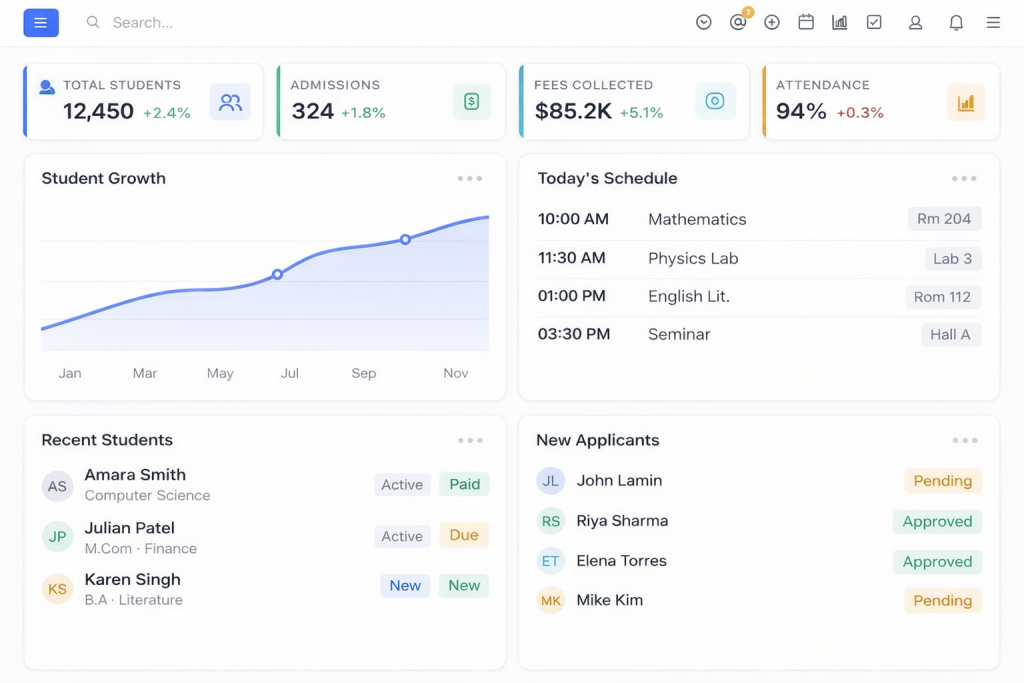This screenshot has width=1024, height=683.
Task: Open John Lamin applicant name
Action: click(x=619, y=481)
